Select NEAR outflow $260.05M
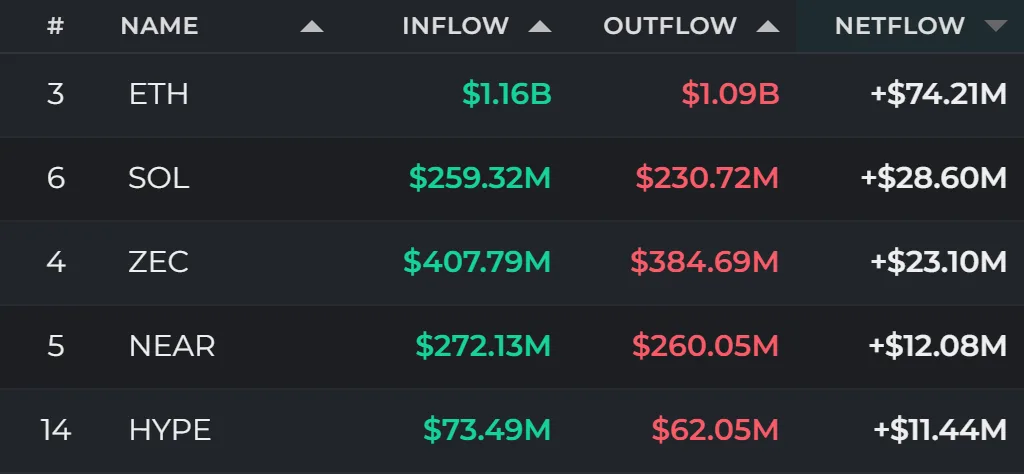This screenshot has width=1024, height=474. (x=706, y=346)
